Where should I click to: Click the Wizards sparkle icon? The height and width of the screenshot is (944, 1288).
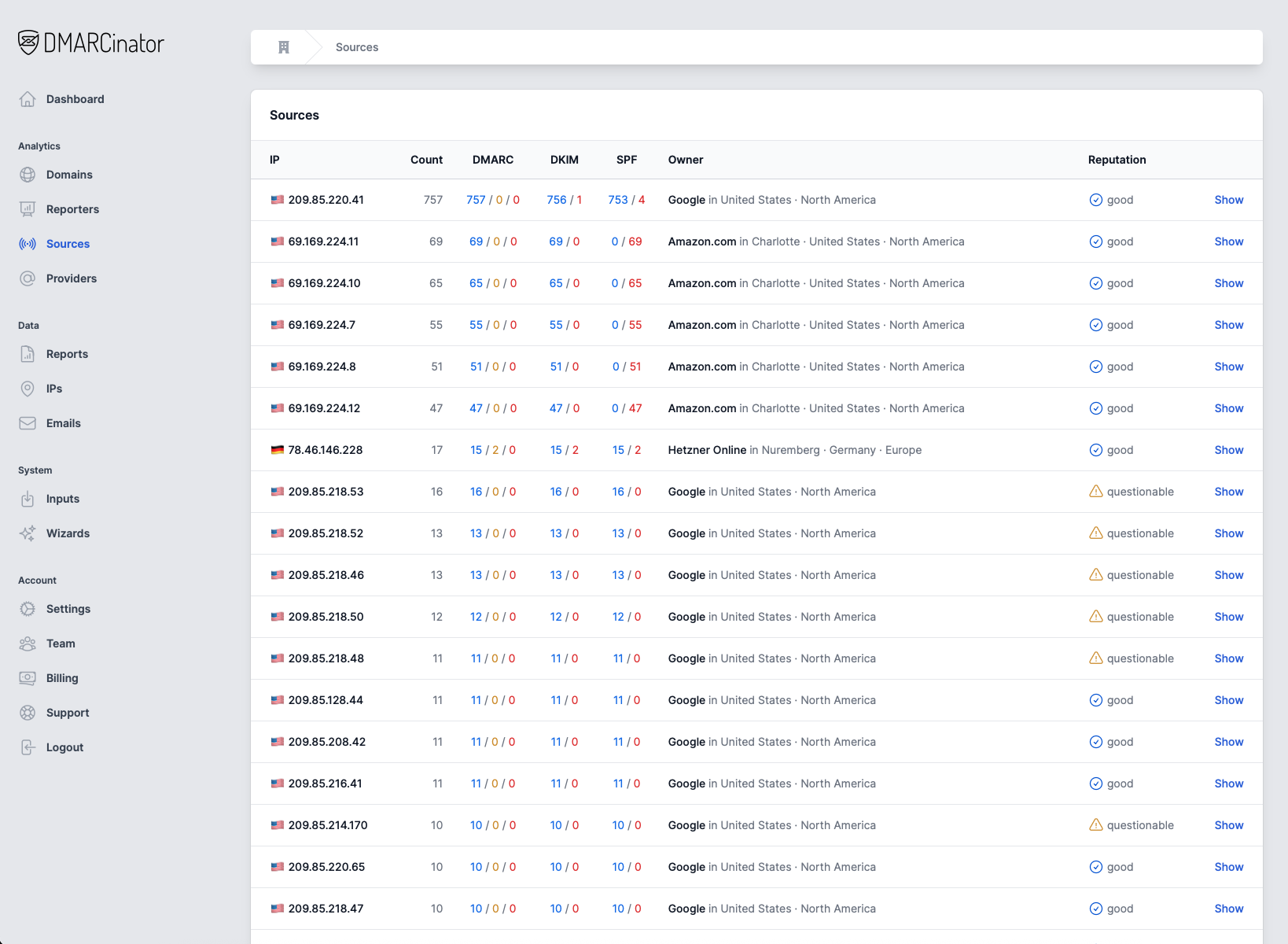pos(28,533)
